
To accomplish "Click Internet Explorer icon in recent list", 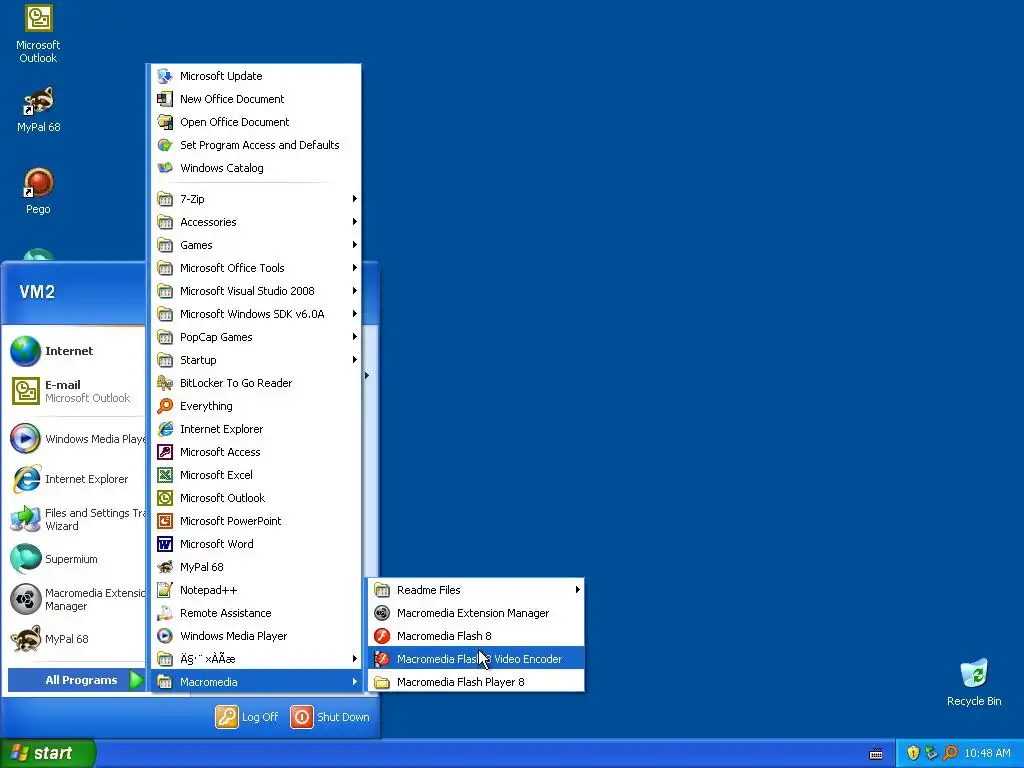I will pyautogui.click(x=25, y=479).
